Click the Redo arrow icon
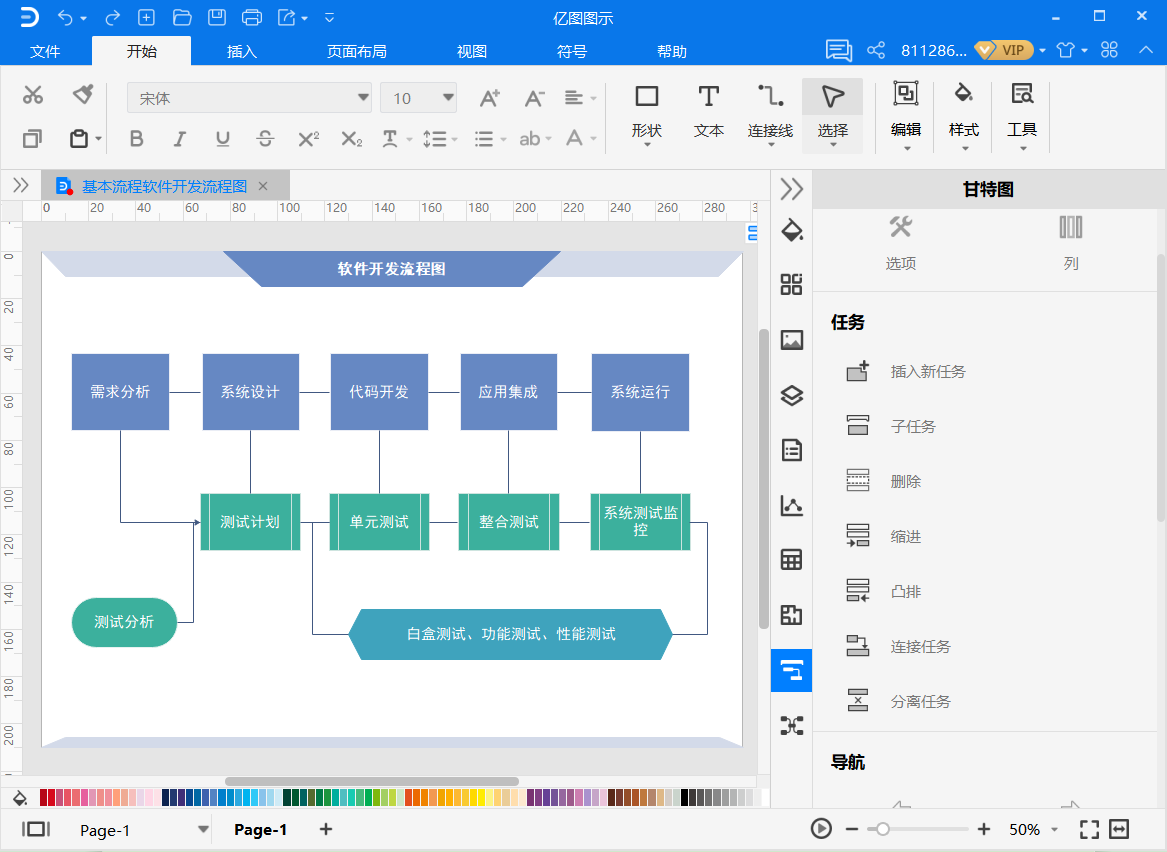The image size is (1167, 852). click(x=112, y=17)
